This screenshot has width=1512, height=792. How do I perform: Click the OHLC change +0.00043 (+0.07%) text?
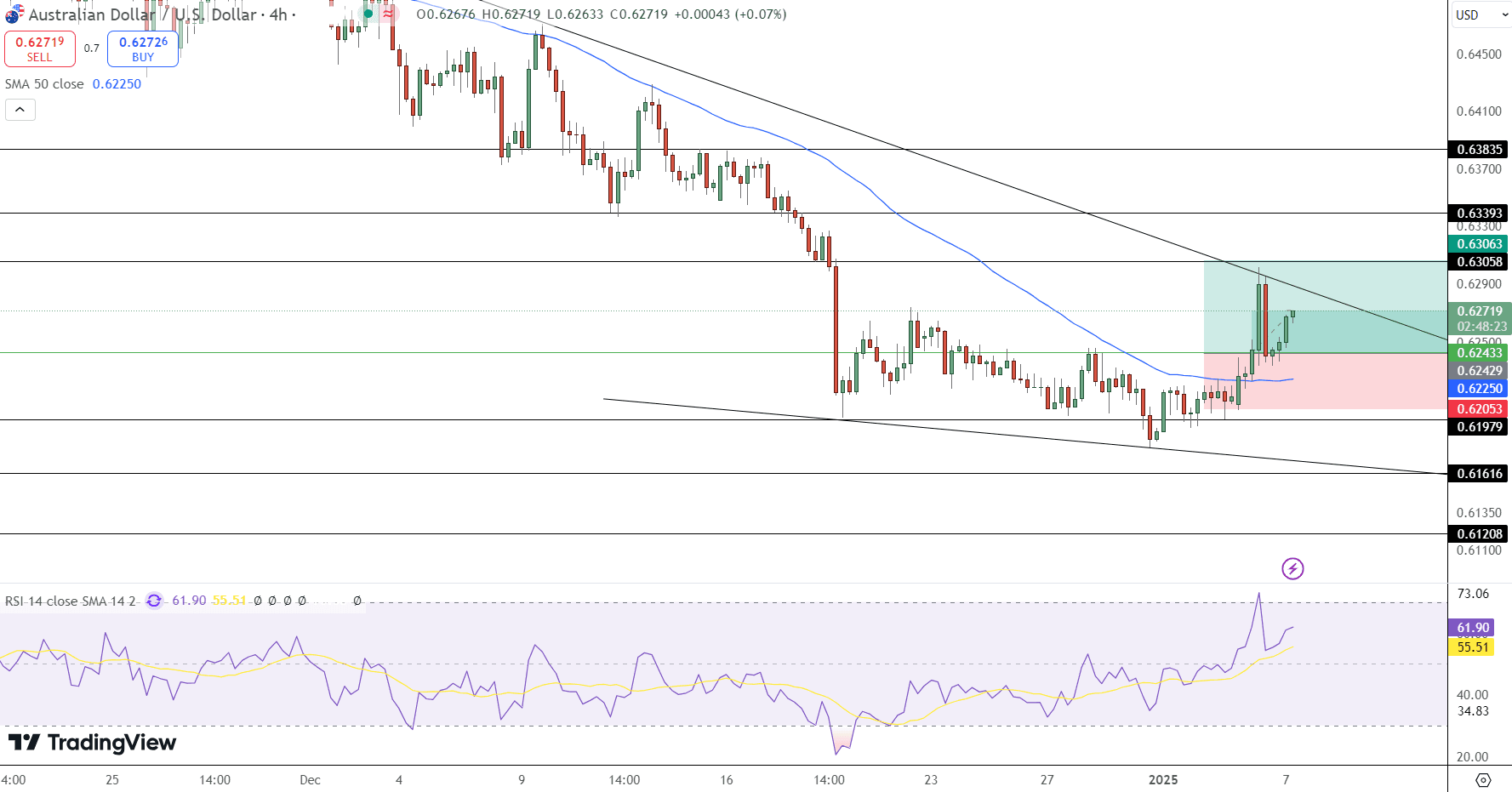730,14
